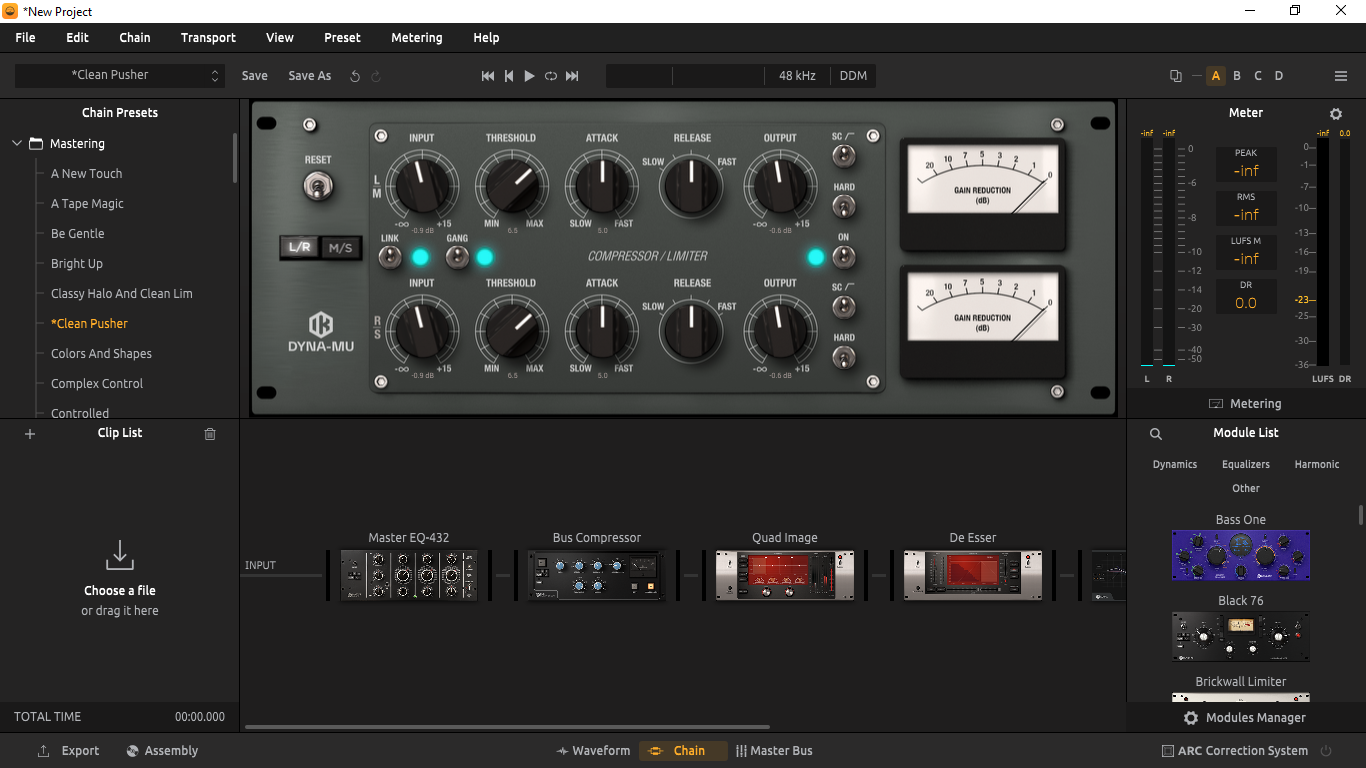Open Meter settings gear icon
1366x768 pixels.
1336,114
